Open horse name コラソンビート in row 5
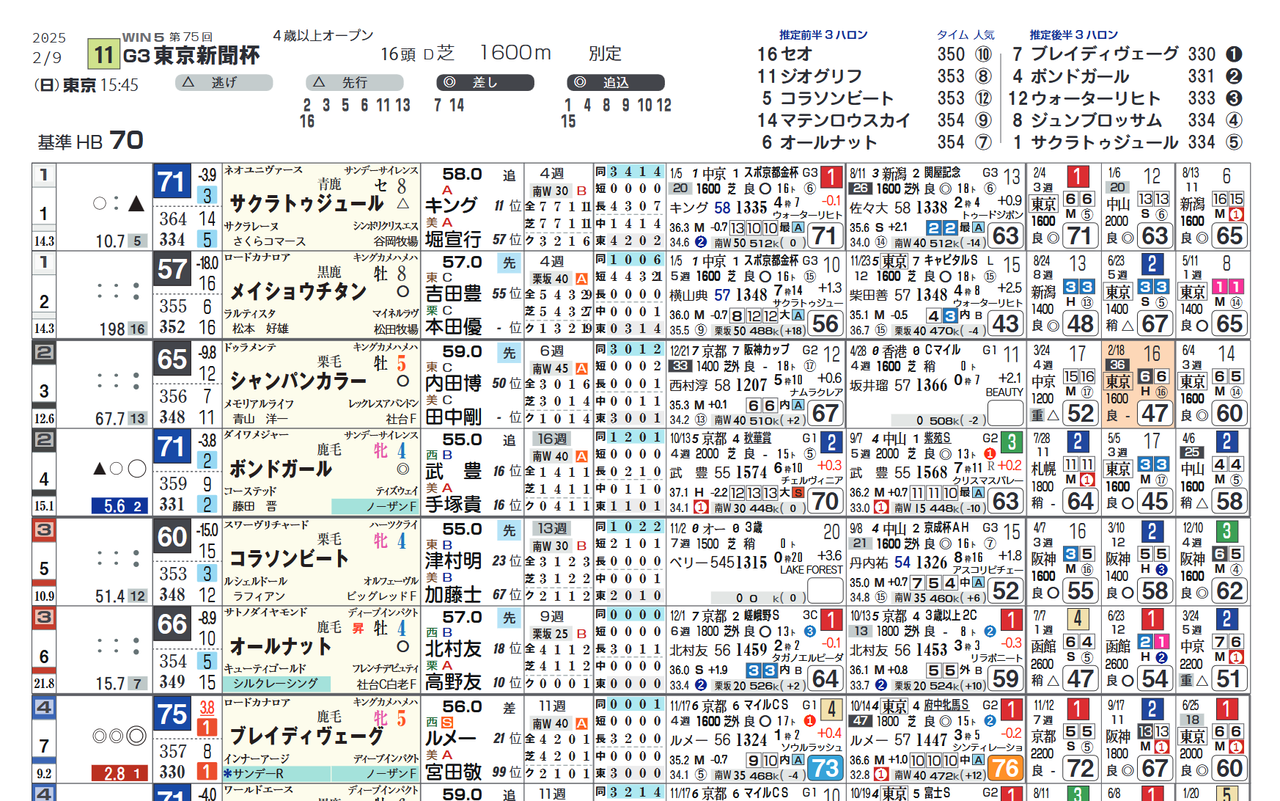This screenshot has width=1280, height=801. (289, 558)
